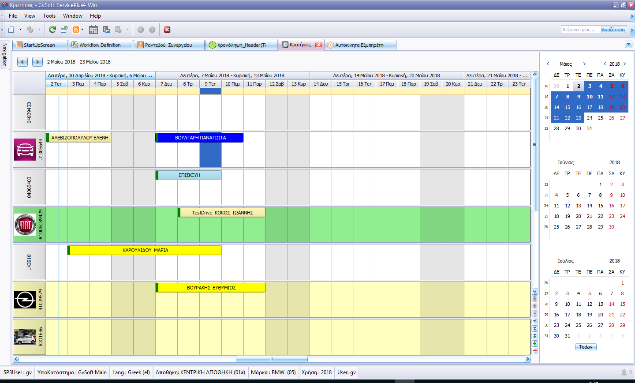635x383 pixels.
Task: Open the Help menu
Action: 95,16
